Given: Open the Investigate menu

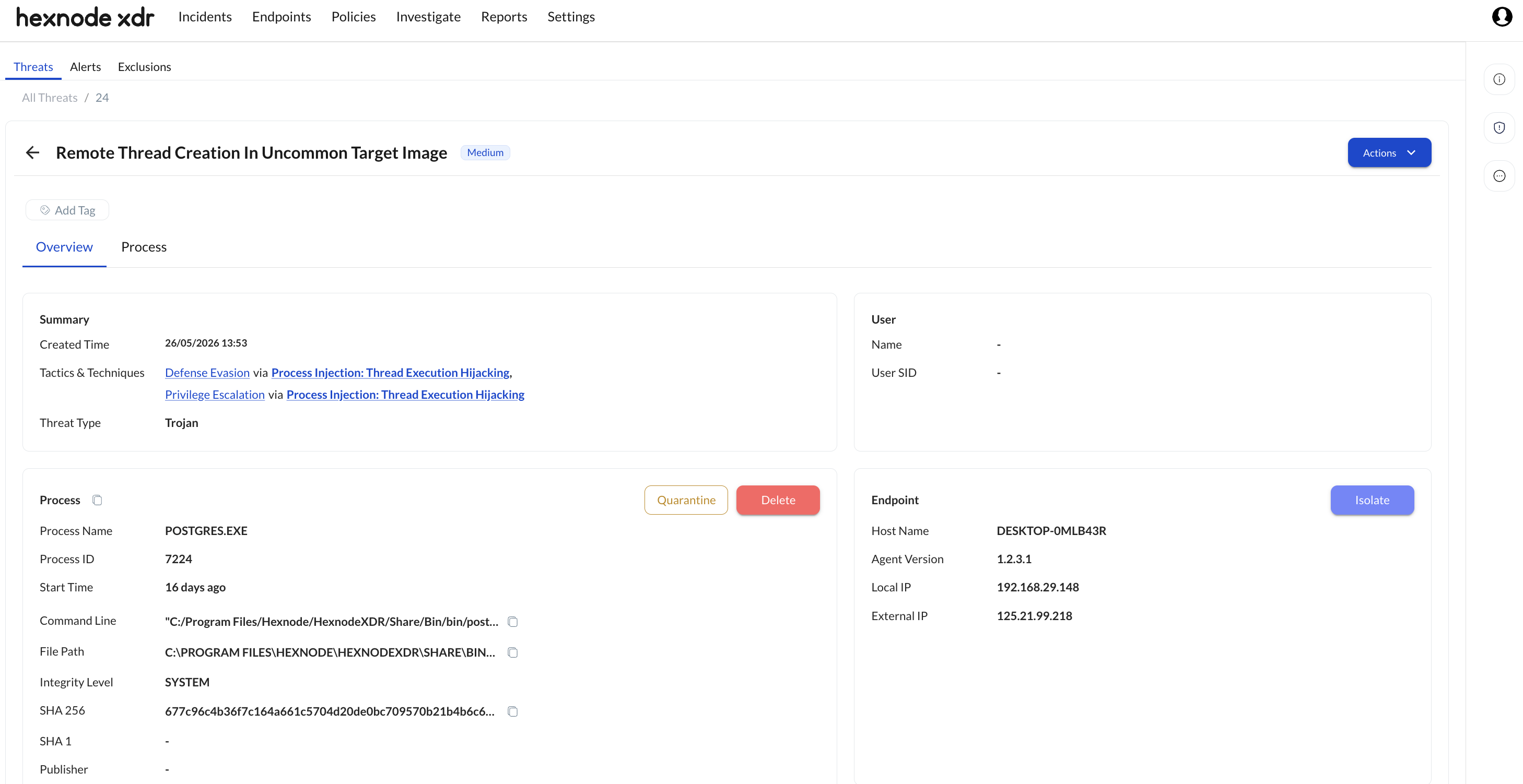Looking at the screenshot, I should pos(428,17).
